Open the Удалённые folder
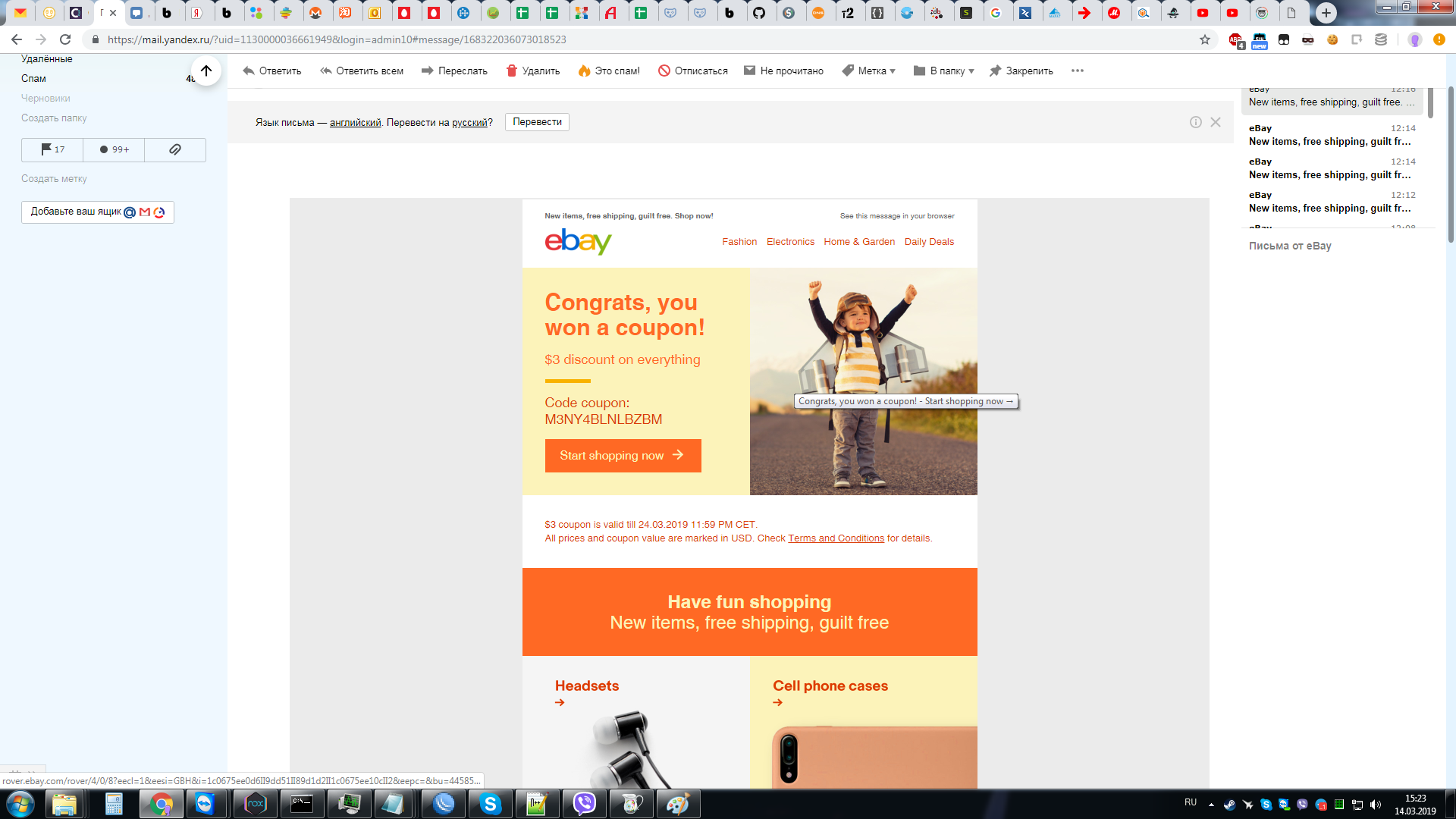1456x819 pixels. pos(47,59)
